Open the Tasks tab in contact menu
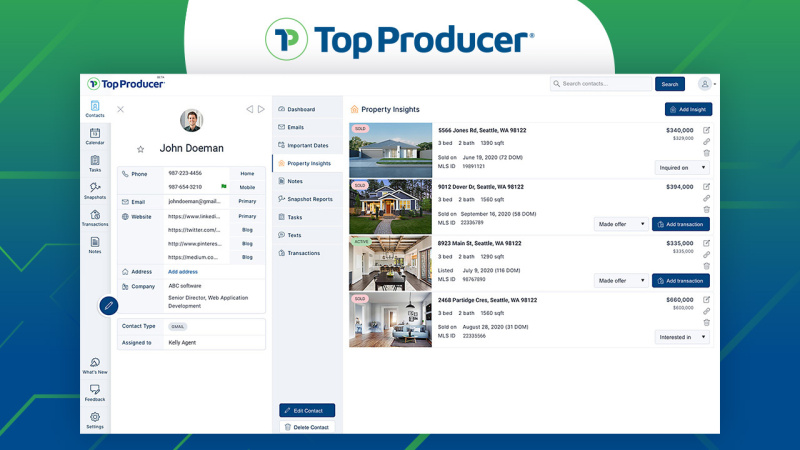 pyautogui.click(x=307, y=217)
